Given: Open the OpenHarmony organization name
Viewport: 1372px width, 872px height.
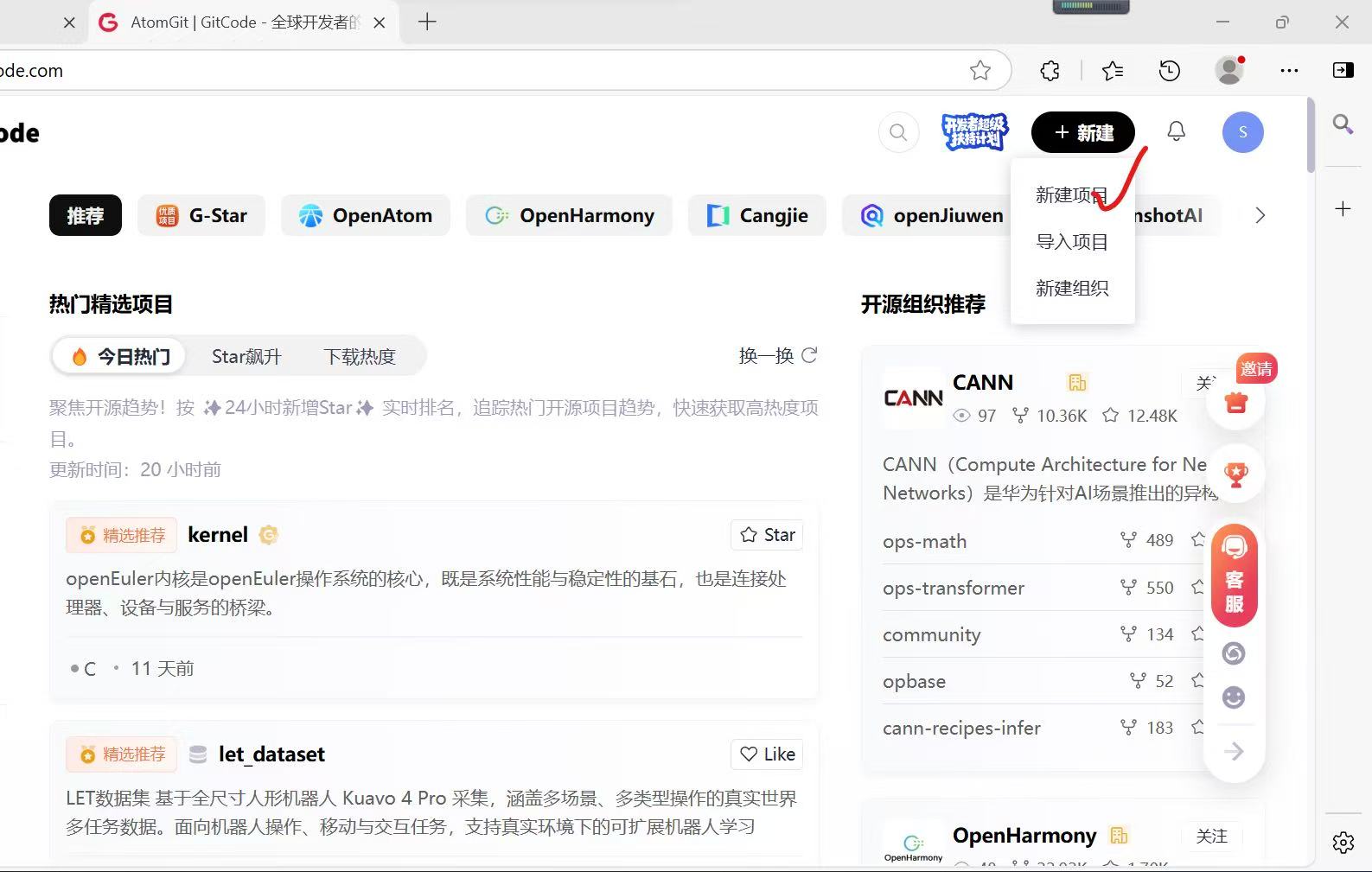Looking at the screenshot, I should click(1024, 836).
